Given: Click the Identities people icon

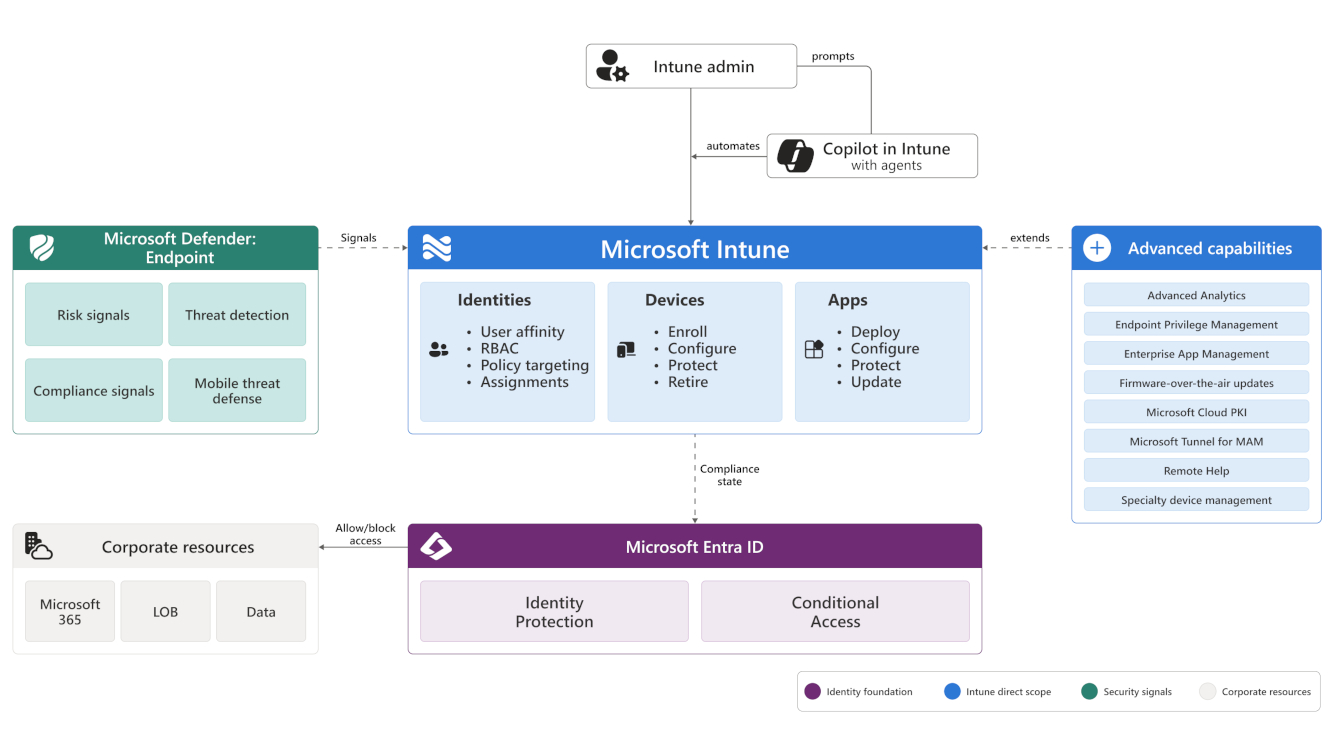Looking at the screenshot, I should click(x=438, y=350).
